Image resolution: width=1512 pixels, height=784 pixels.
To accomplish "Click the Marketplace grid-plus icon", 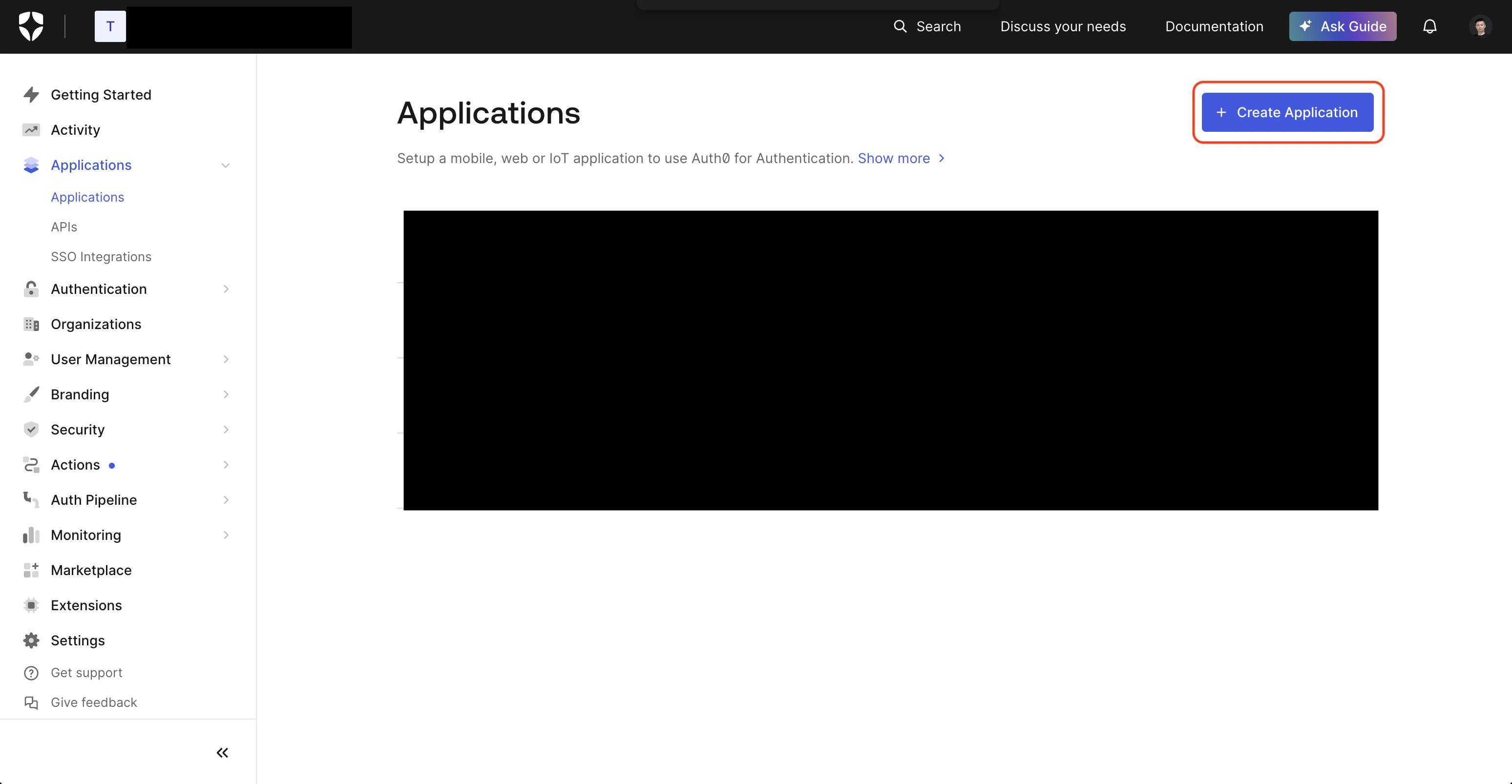I will tap(31, 570).
